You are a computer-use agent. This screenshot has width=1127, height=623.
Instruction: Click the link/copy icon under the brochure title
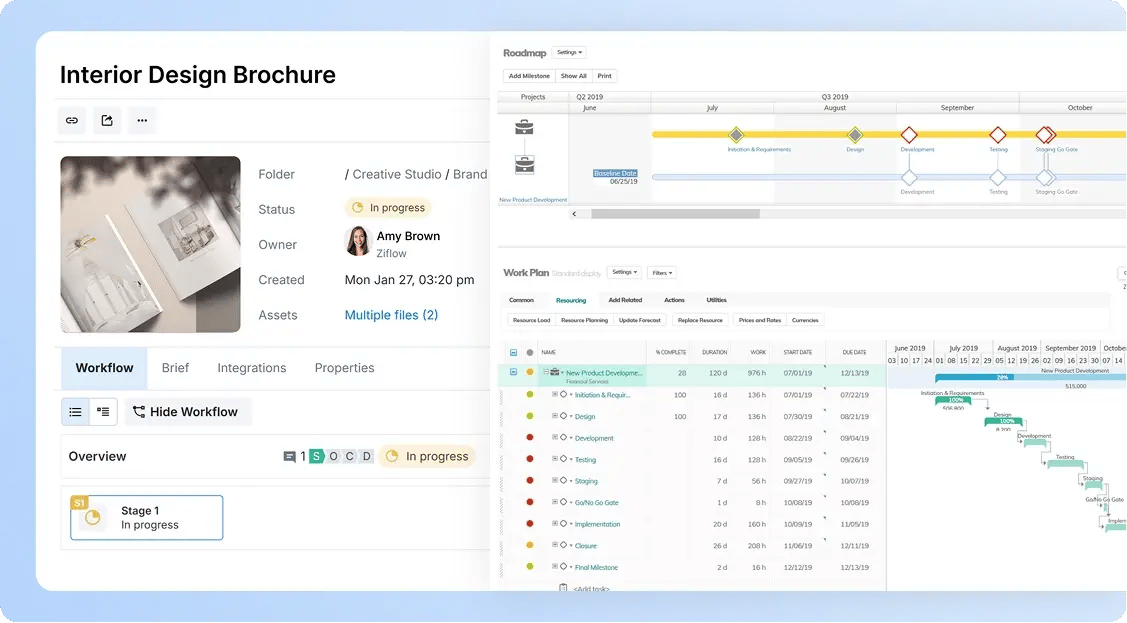pyautogui.click(x=71, y=120)
